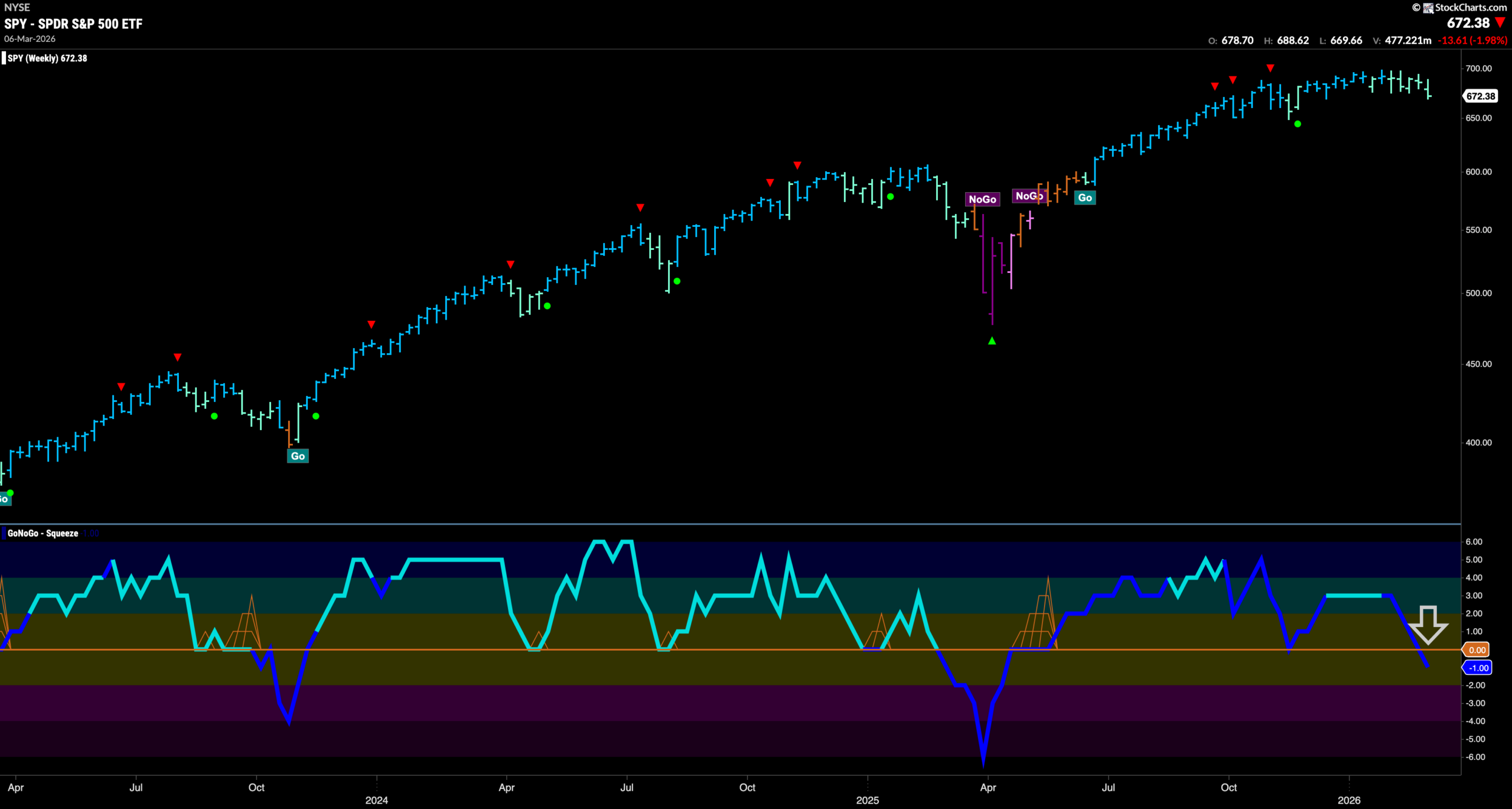Click the StockCharts.com logo text
Image resolution: width=1512 pixels, height=809 pixels.
tap(1471, 7)
